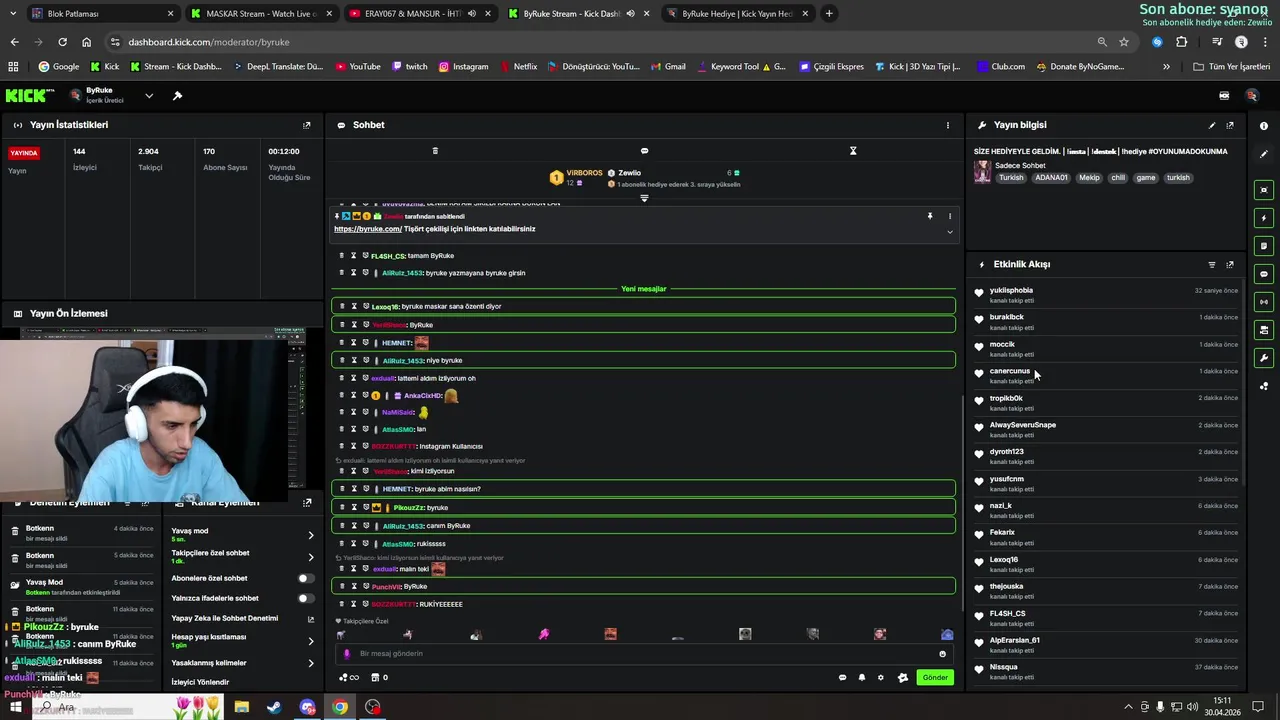
Task: Click the speech bubble icon under Sohbet header
Action: click(x=644, y=151)
